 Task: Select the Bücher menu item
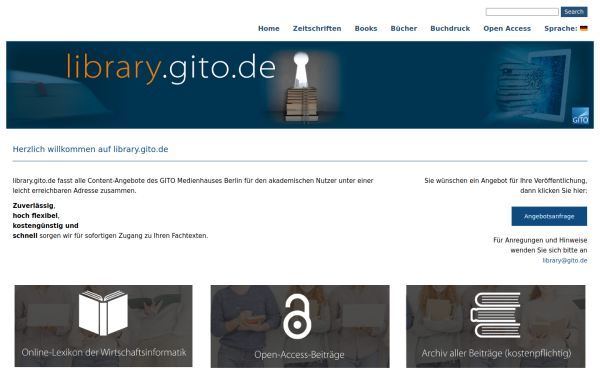(x=404, y=28)
